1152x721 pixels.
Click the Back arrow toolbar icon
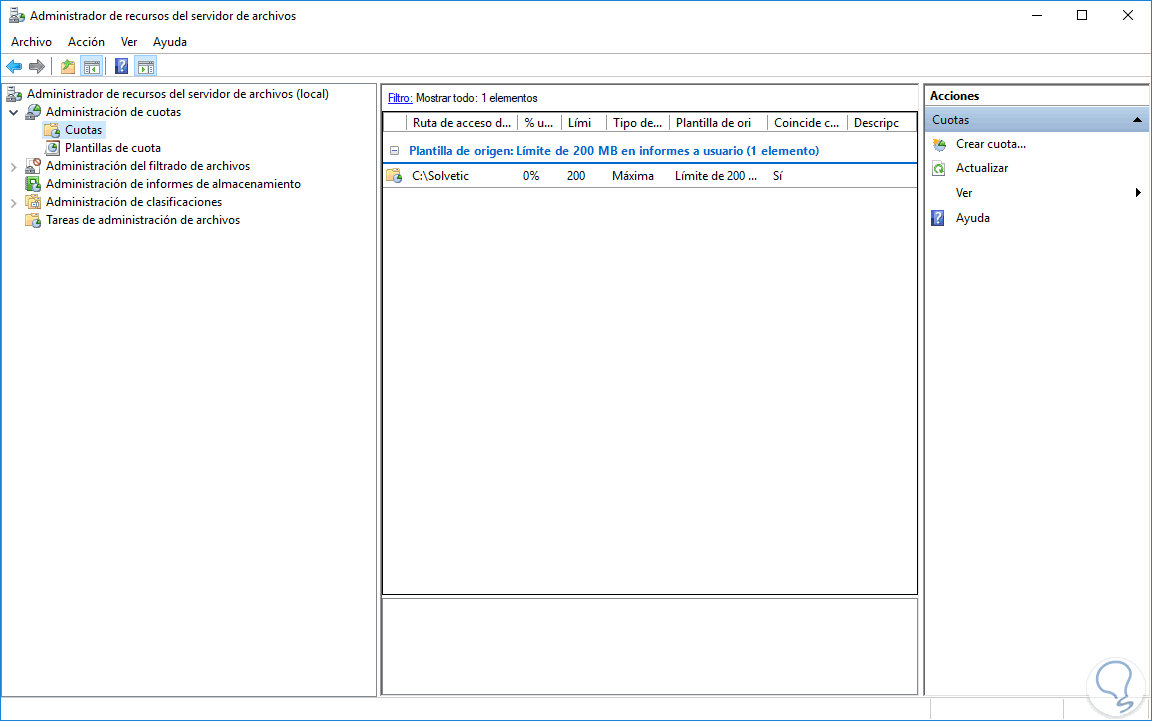14,67
